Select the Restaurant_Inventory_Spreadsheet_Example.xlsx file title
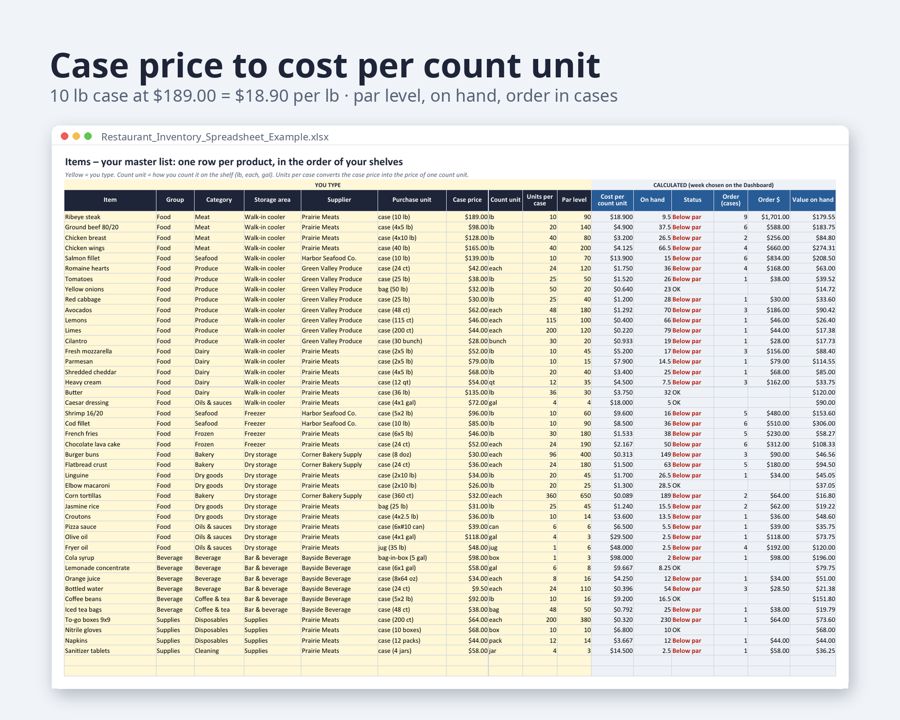 pyautogui.click(x=215, y=137)
